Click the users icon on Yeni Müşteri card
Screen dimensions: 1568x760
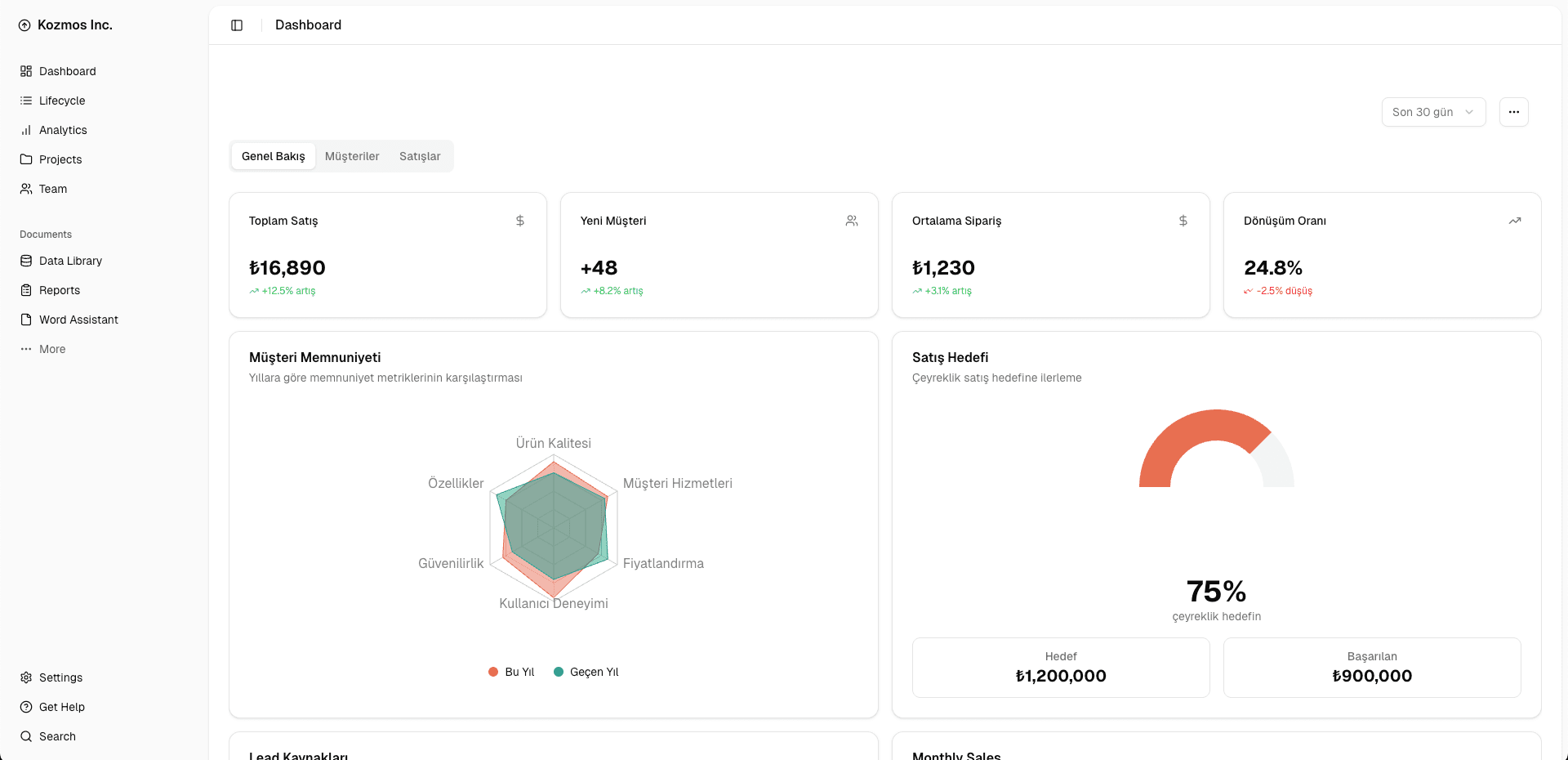tap(852, 221)
